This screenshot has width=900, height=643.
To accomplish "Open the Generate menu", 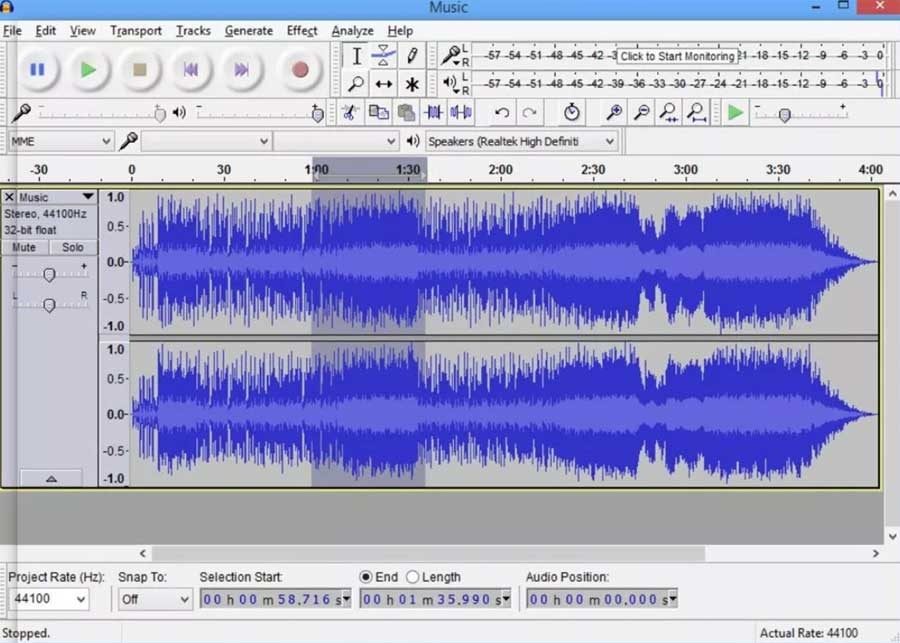I will (249, 31).
